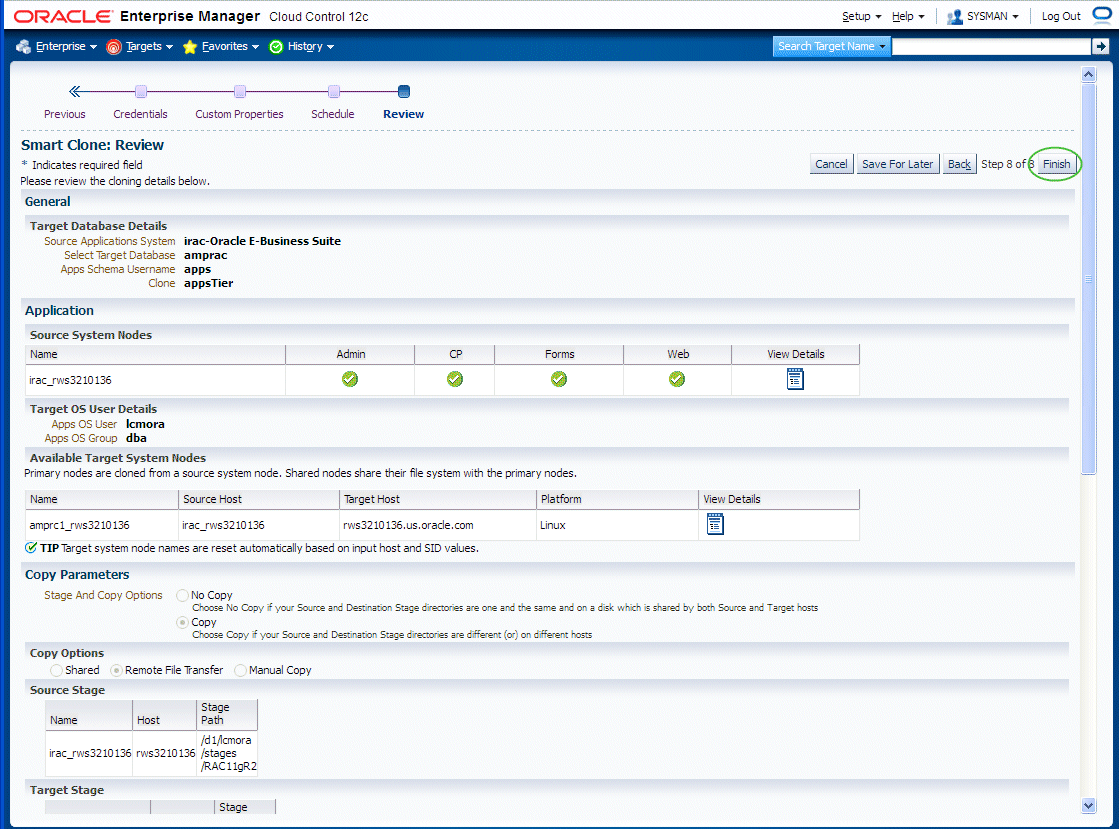Viewport: 1119px width, 829px height.
Task: Click the Forms green check for irac_rws3210136
Action: click(559, 379)
